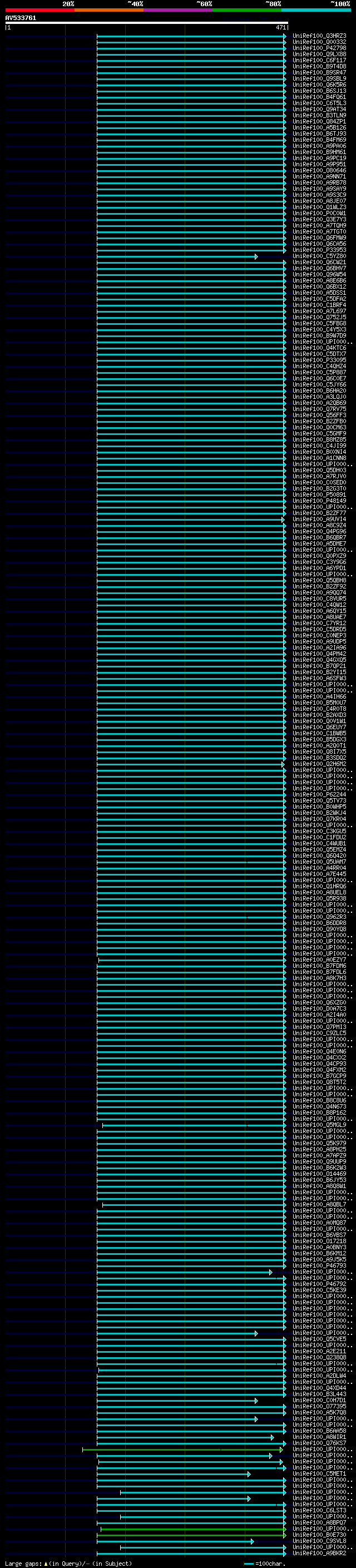Click hit label UniRef100_Q96W54

tap(319, 275)
